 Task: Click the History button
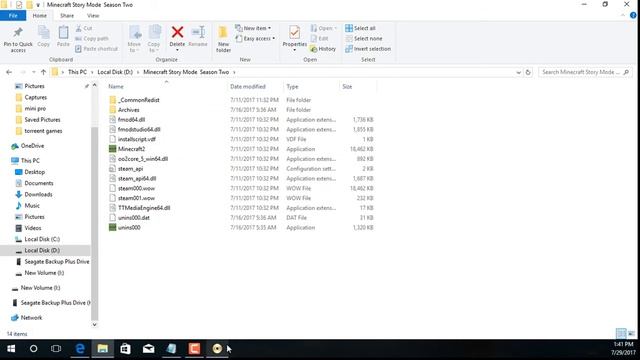tap(323, 49)
